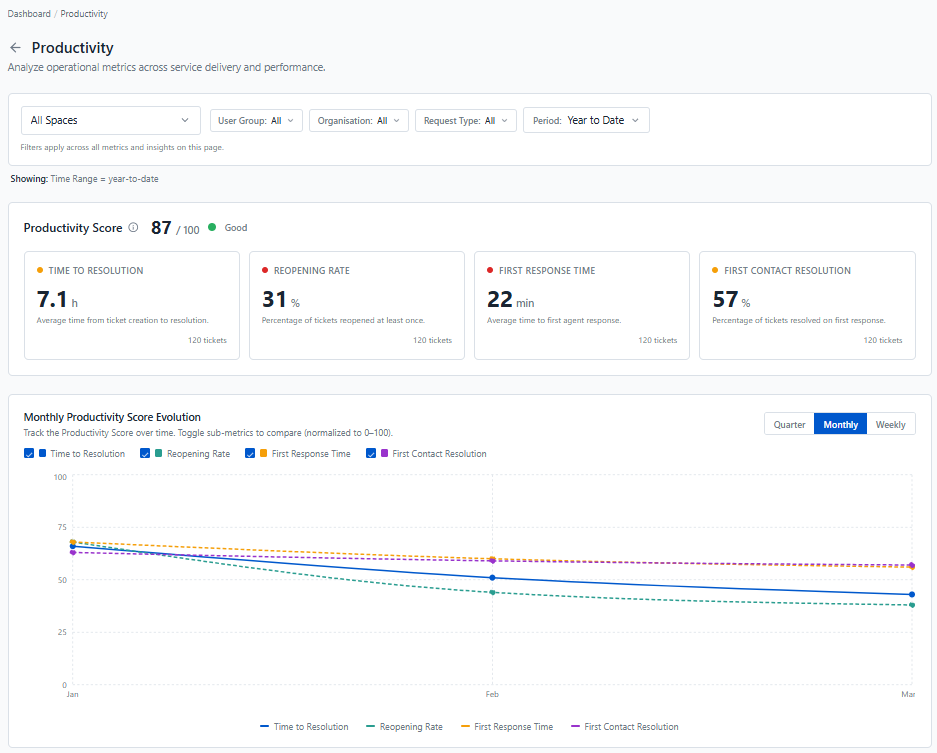
Task: Open the All Spaces dropdown
Action: point(111,120)
